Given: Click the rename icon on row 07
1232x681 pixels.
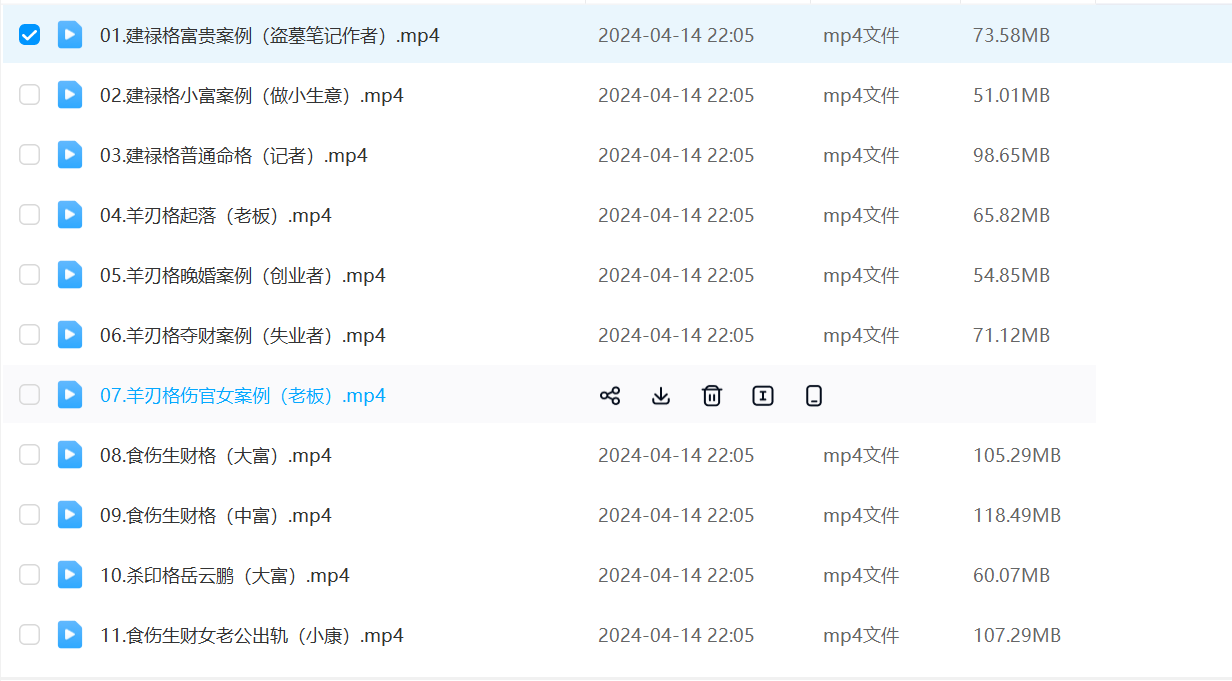Looking at the screenshot, I should click(x=763, y=396).
